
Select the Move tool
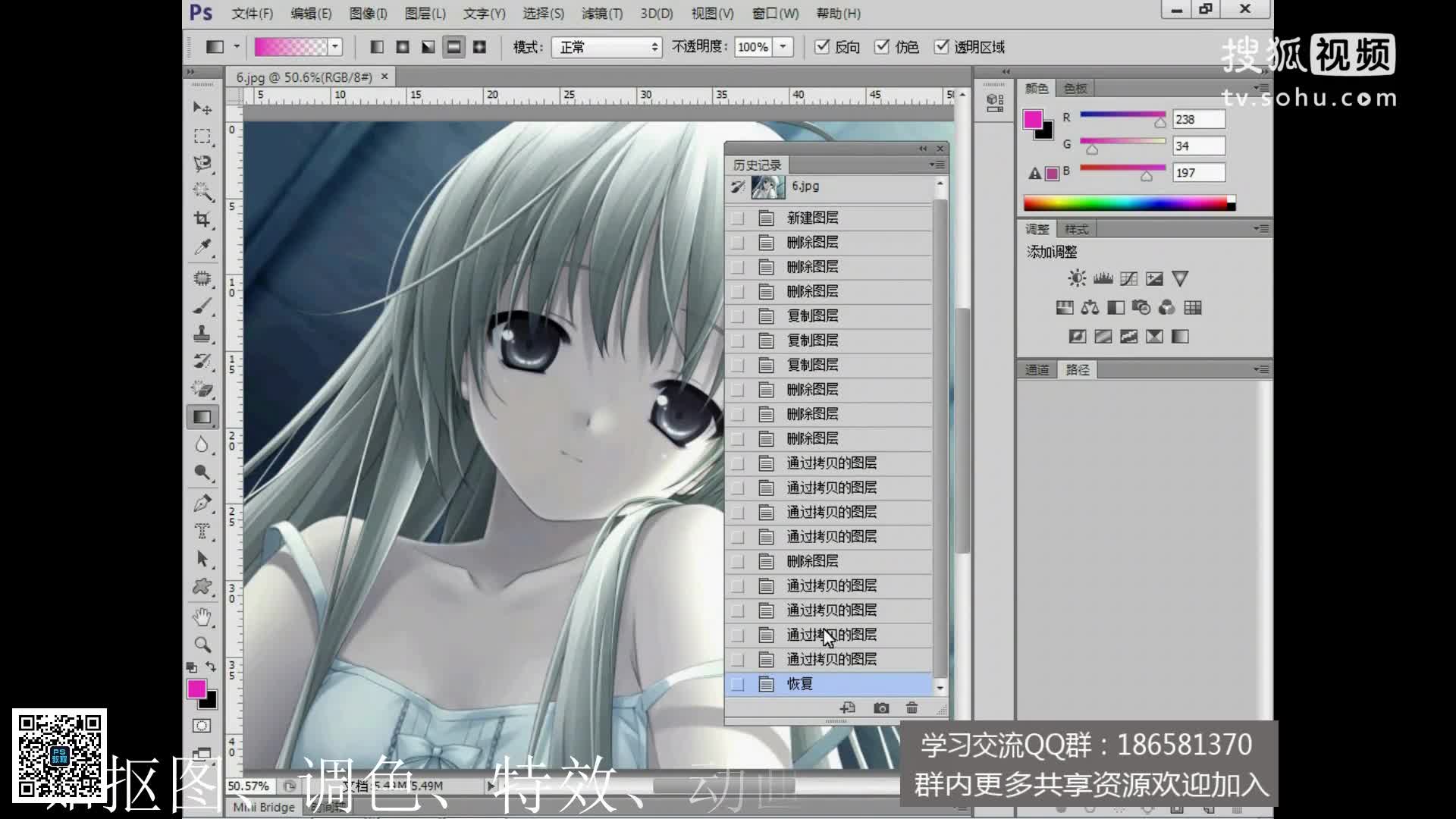coord(202,108)
